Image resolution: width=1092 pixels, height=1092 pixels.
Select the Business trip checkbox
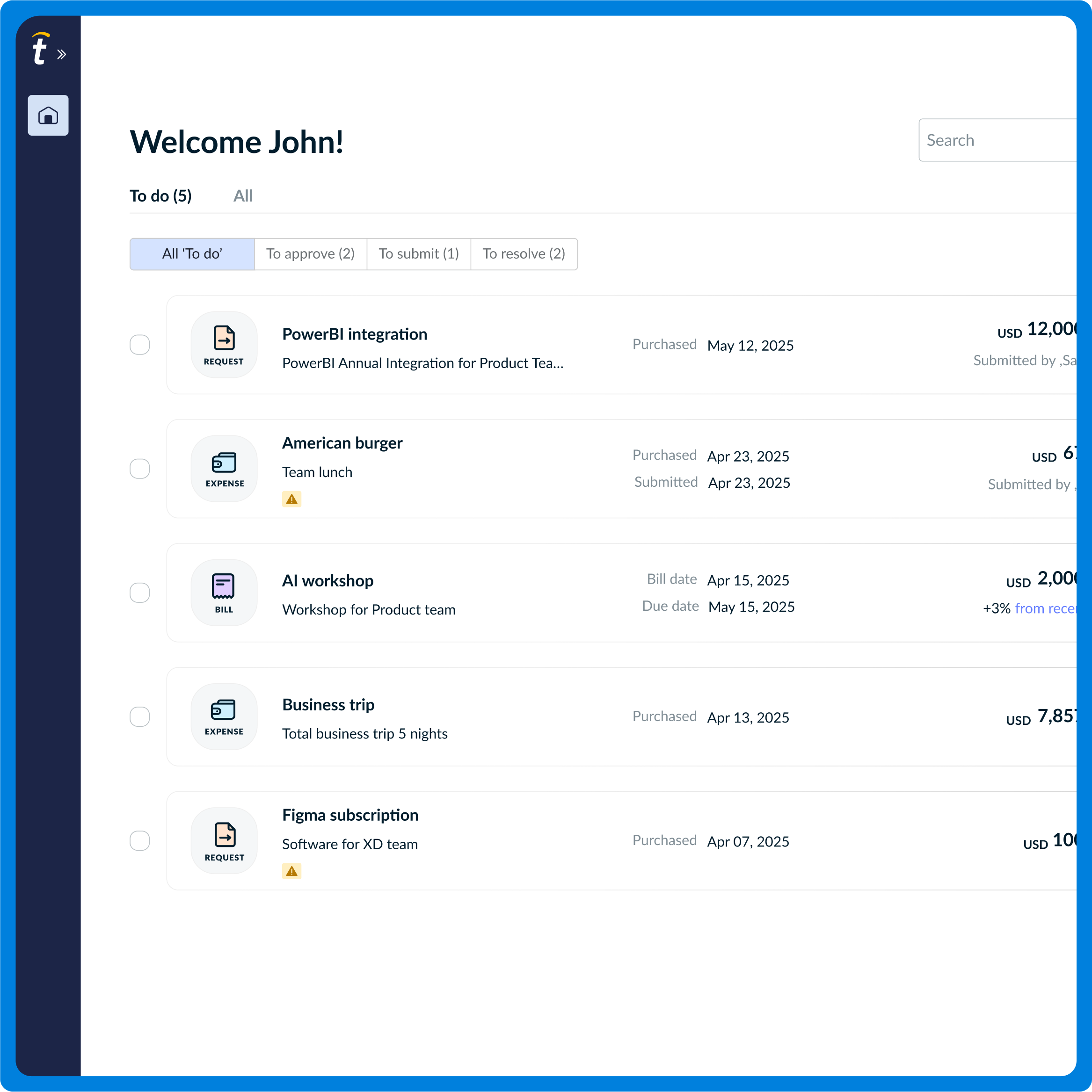click(x=140, y=716)
